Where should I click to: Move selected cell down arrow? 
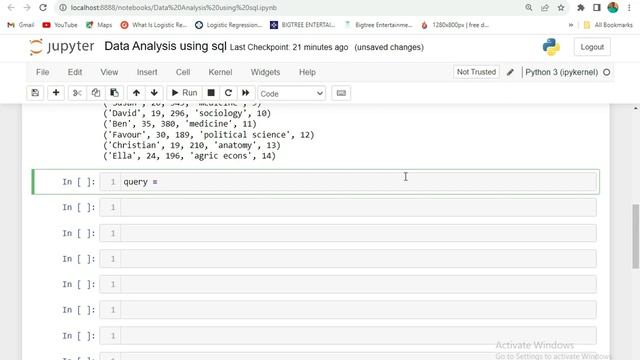tap(154, 93)
